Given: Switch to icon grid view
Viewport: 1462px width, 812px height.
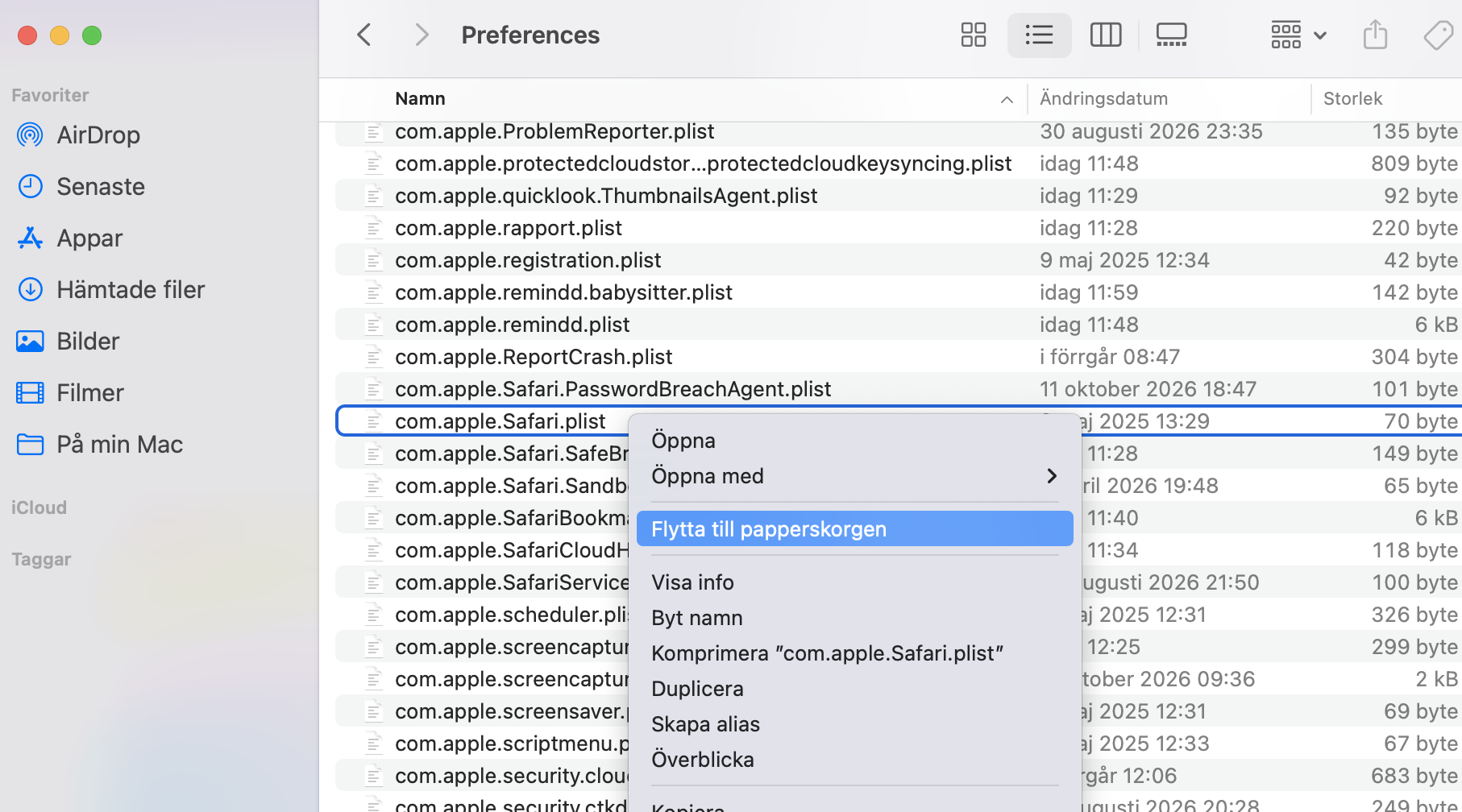Looking at the screenshot, I should pos(974,35).
